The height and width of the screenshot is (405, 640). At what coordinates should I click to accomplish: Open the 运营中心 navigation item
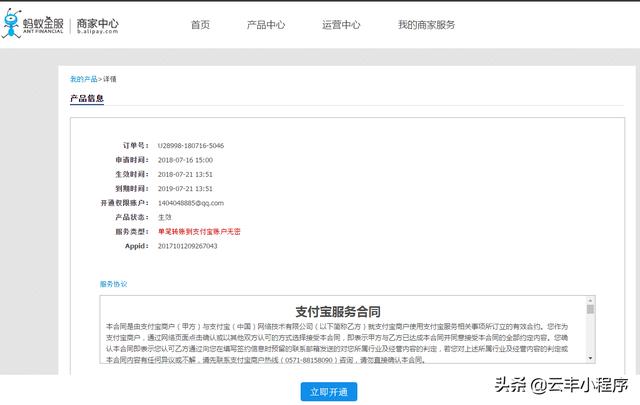coord(341,25)
